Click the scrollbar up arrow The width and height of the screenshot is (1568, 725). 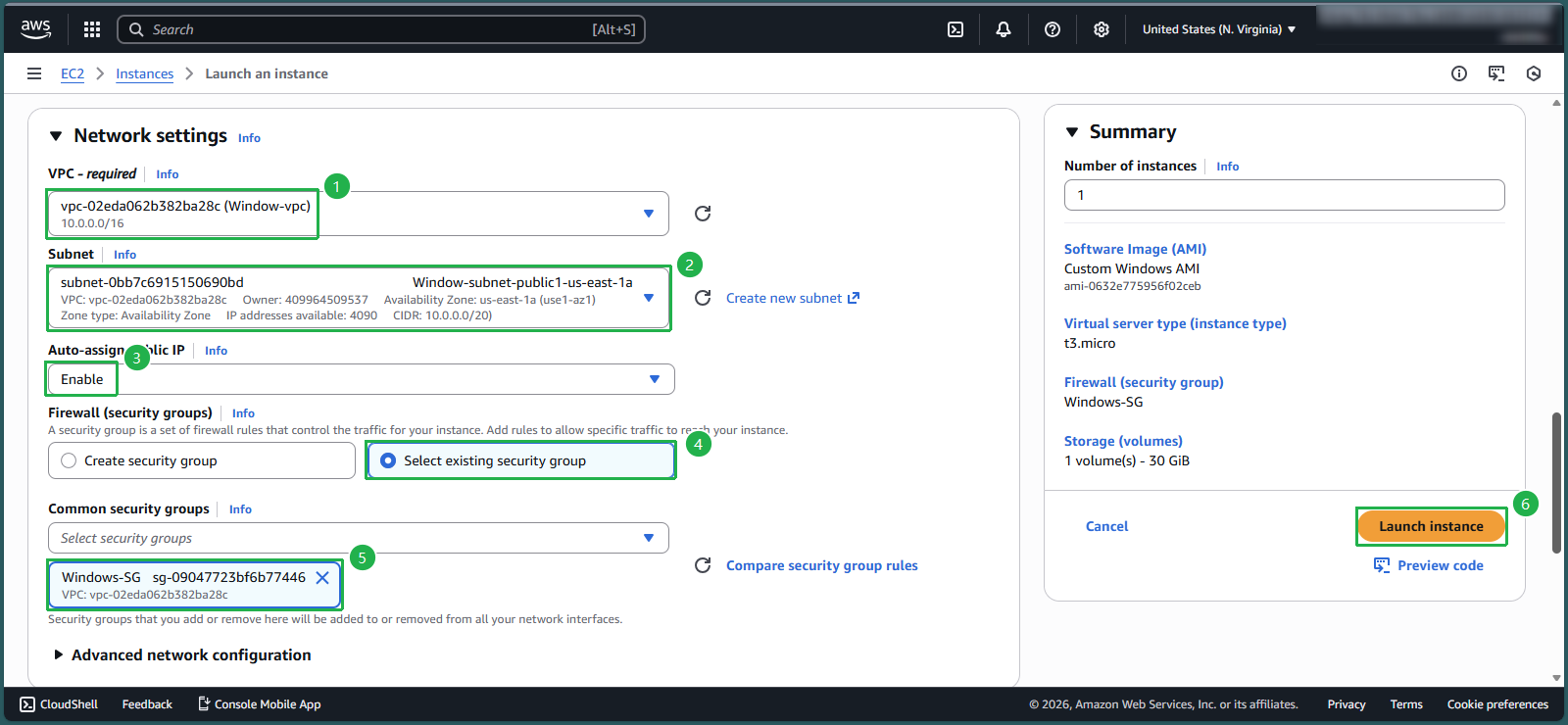(1556, 103)
